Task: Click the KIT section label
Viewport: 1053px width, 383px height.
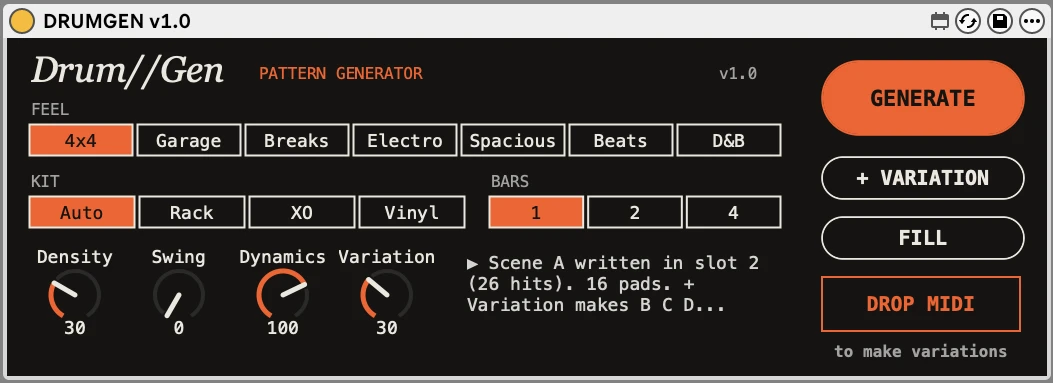Action: point(46,181)
